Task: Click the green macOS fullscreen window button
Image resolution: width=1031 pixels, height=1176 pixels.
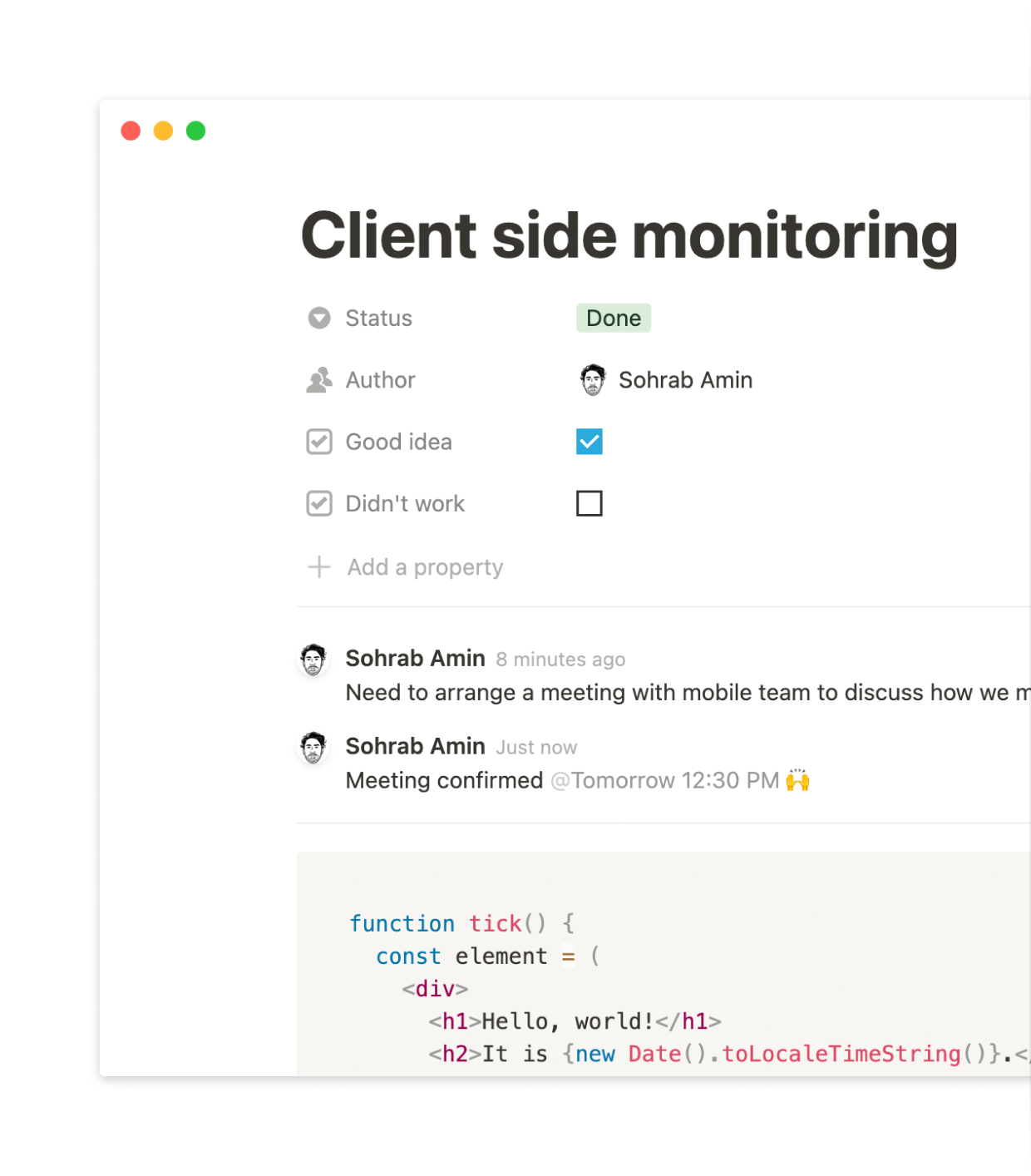Action: pyautogui.click(x=196, y=131)
